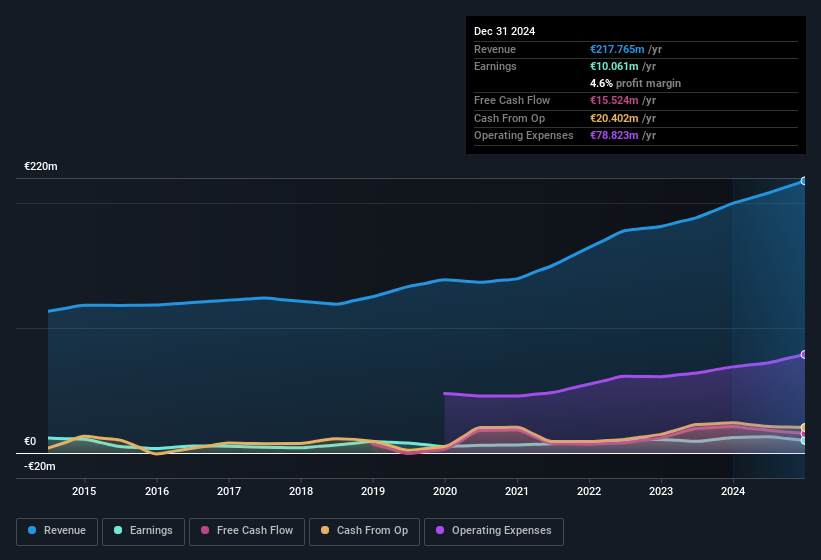Click the €220m y-axis label
Screen dimensions: 821x560
click(41, 166)
